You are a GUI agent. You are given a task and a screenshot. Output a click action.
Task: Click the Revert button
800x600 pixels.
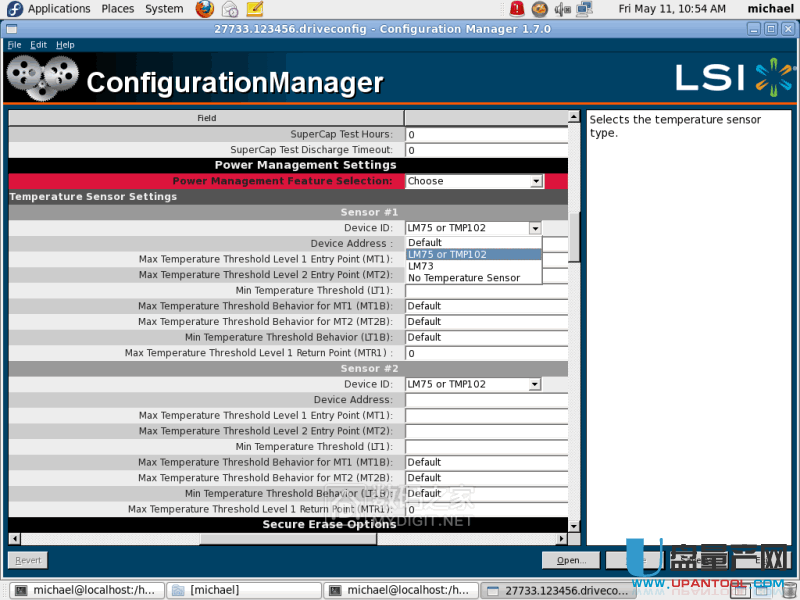(28, 560)
